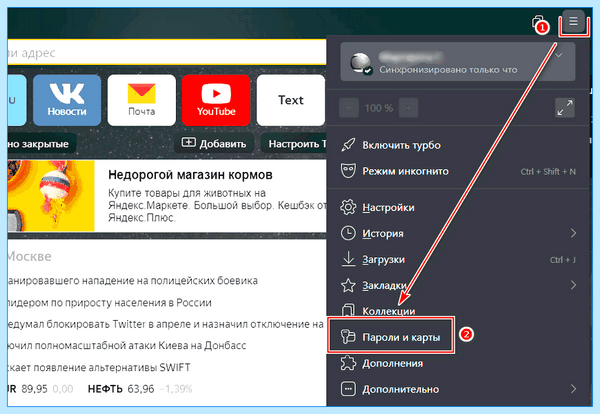Open the Почта mail tile

[x=142, y=100]
